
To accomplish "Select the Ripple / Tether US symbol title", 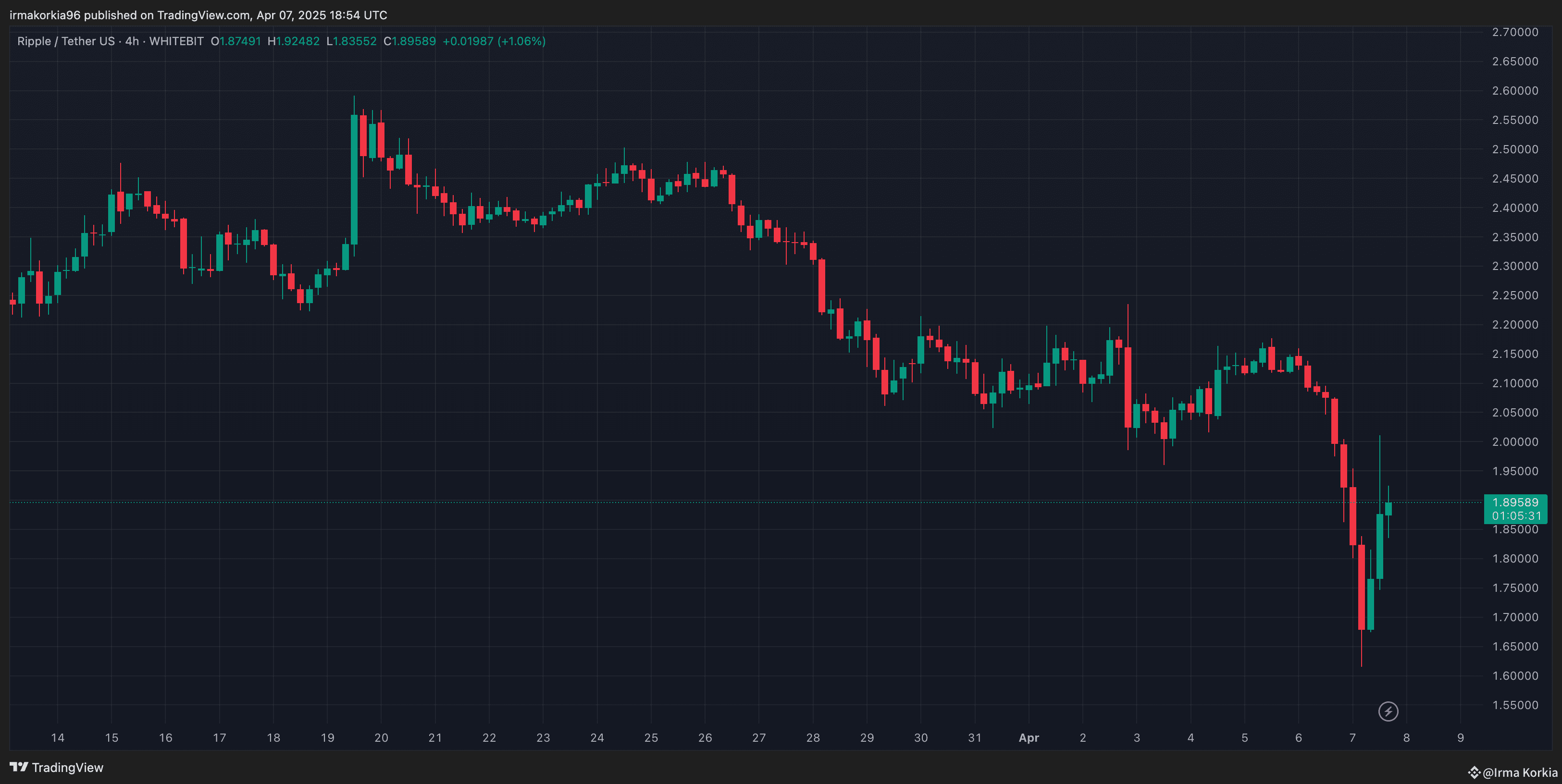I will [65, 41].
